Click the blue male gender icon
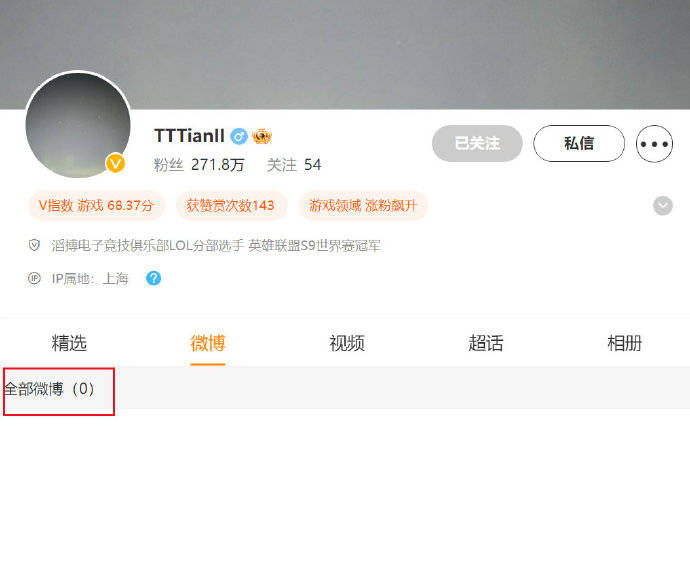690x572 pixels. [x=239, y=136]
